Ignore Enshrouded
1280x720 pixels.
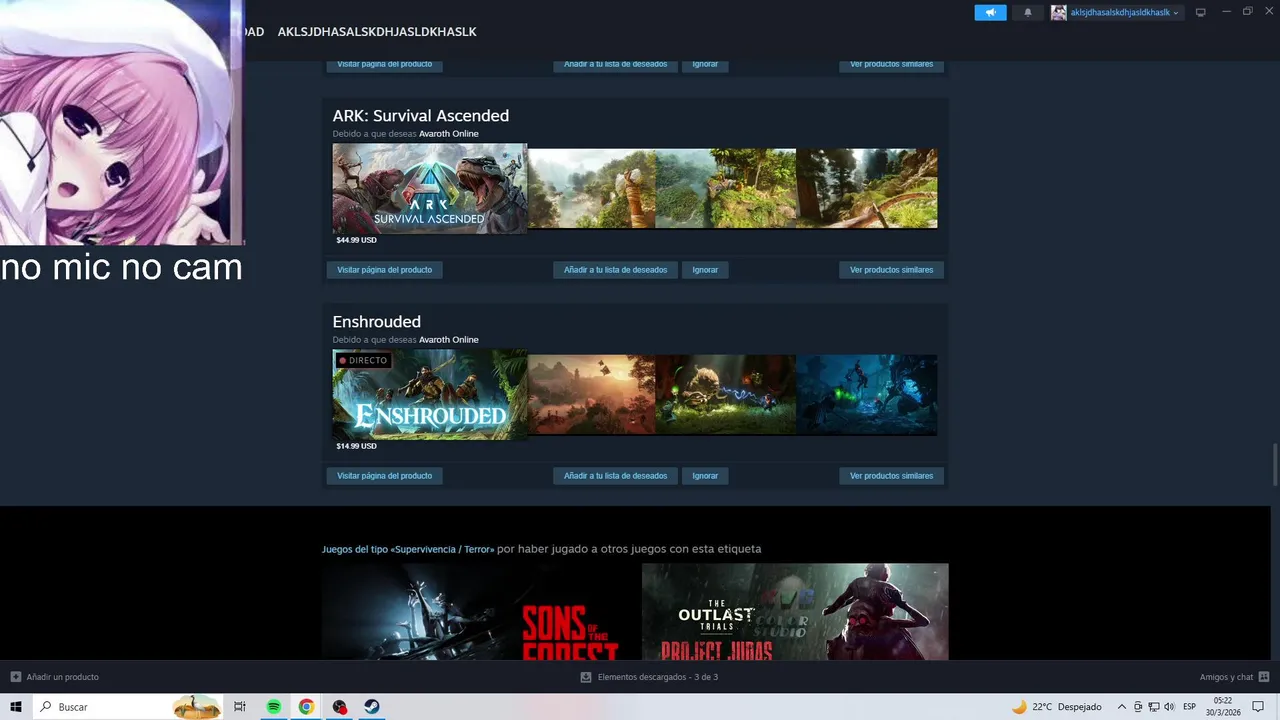[x=705, y=476]
